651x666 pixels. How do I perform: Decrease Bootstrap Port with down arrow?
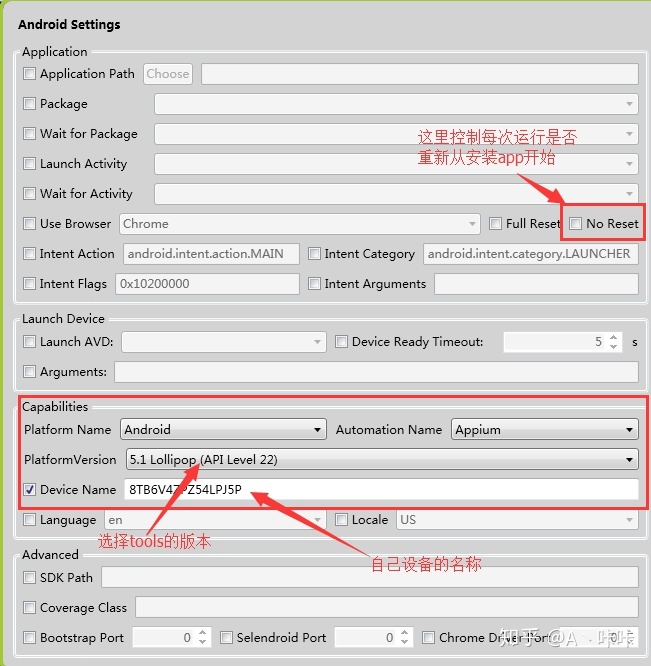coord(203,642)
